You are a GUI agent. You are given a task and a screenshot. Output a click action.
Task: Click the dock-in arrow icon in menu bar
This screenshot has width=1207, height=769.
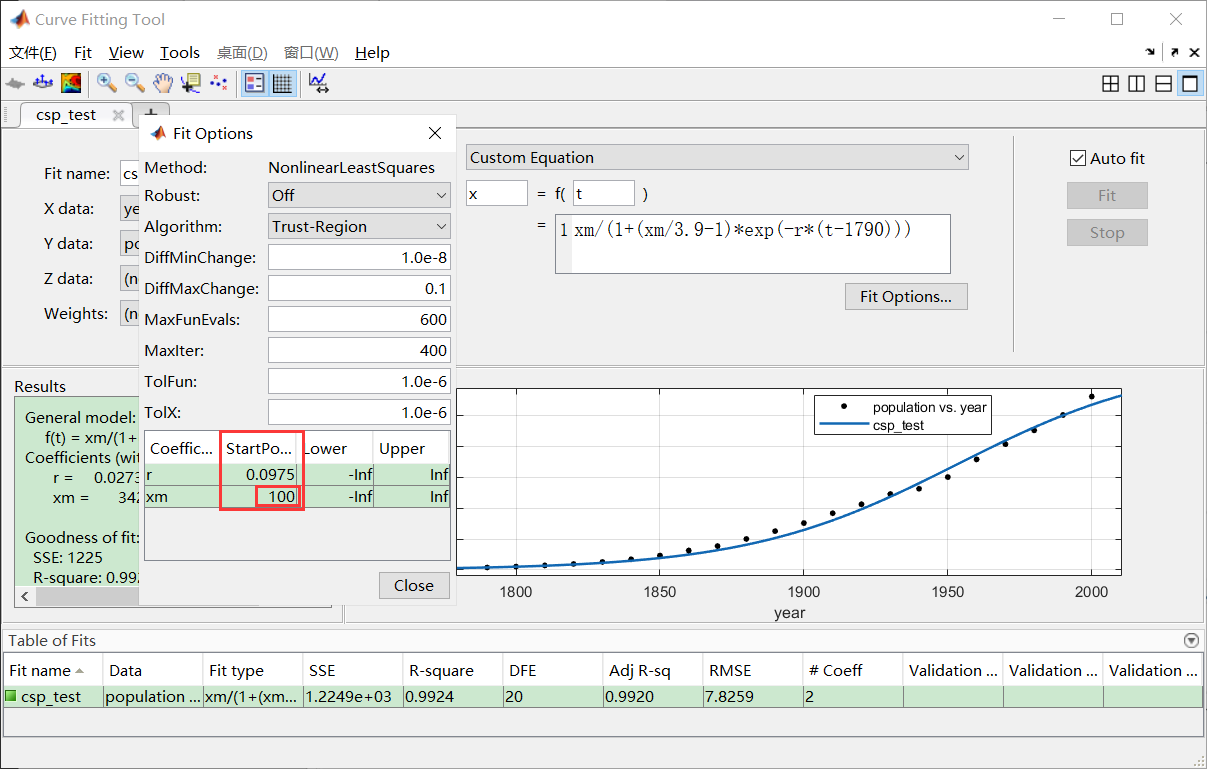[1152, 53]
